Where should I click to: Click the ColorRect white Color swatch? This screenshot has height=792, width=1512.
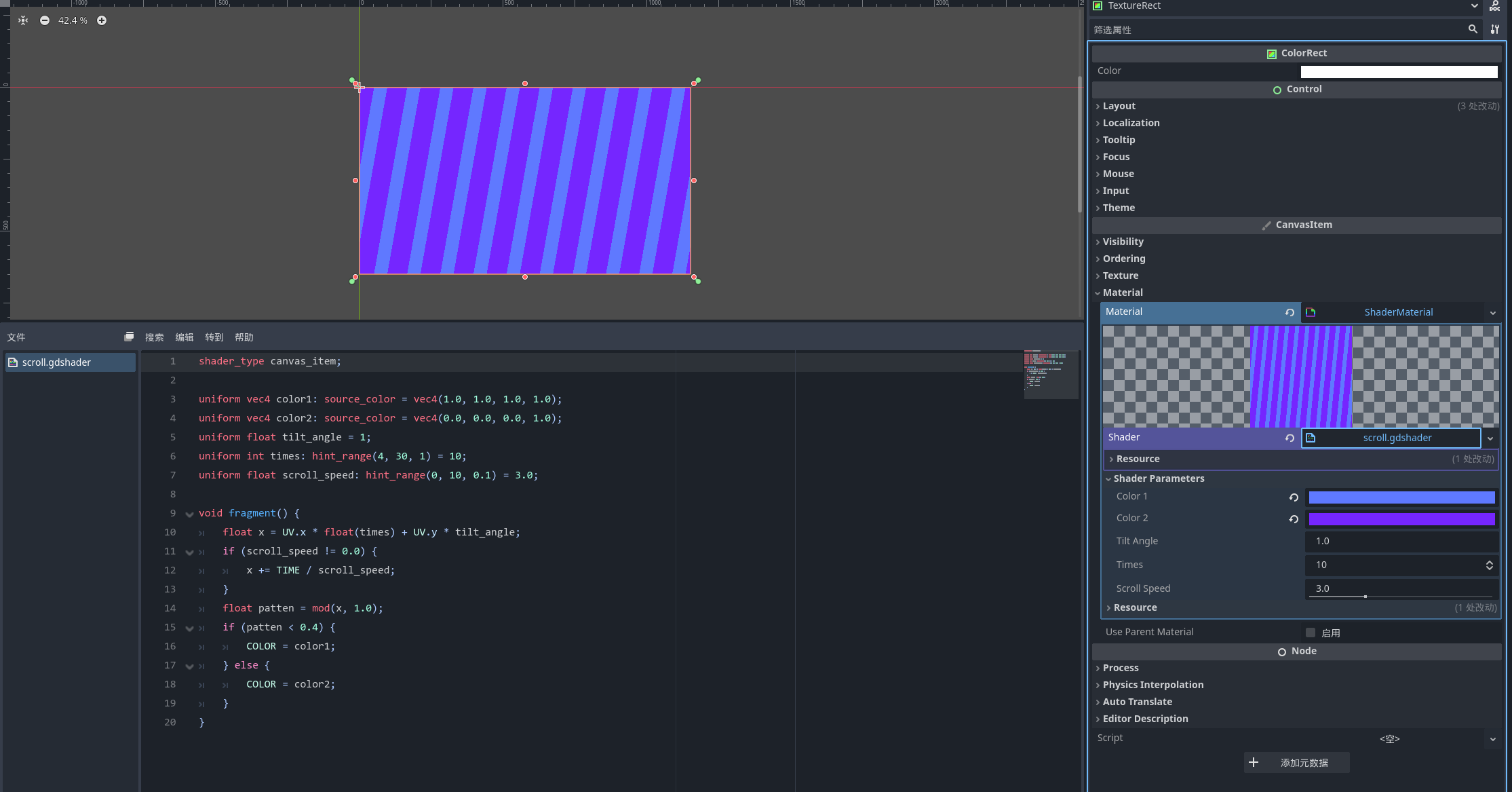pyautogui.click(x=1399, y=71)
